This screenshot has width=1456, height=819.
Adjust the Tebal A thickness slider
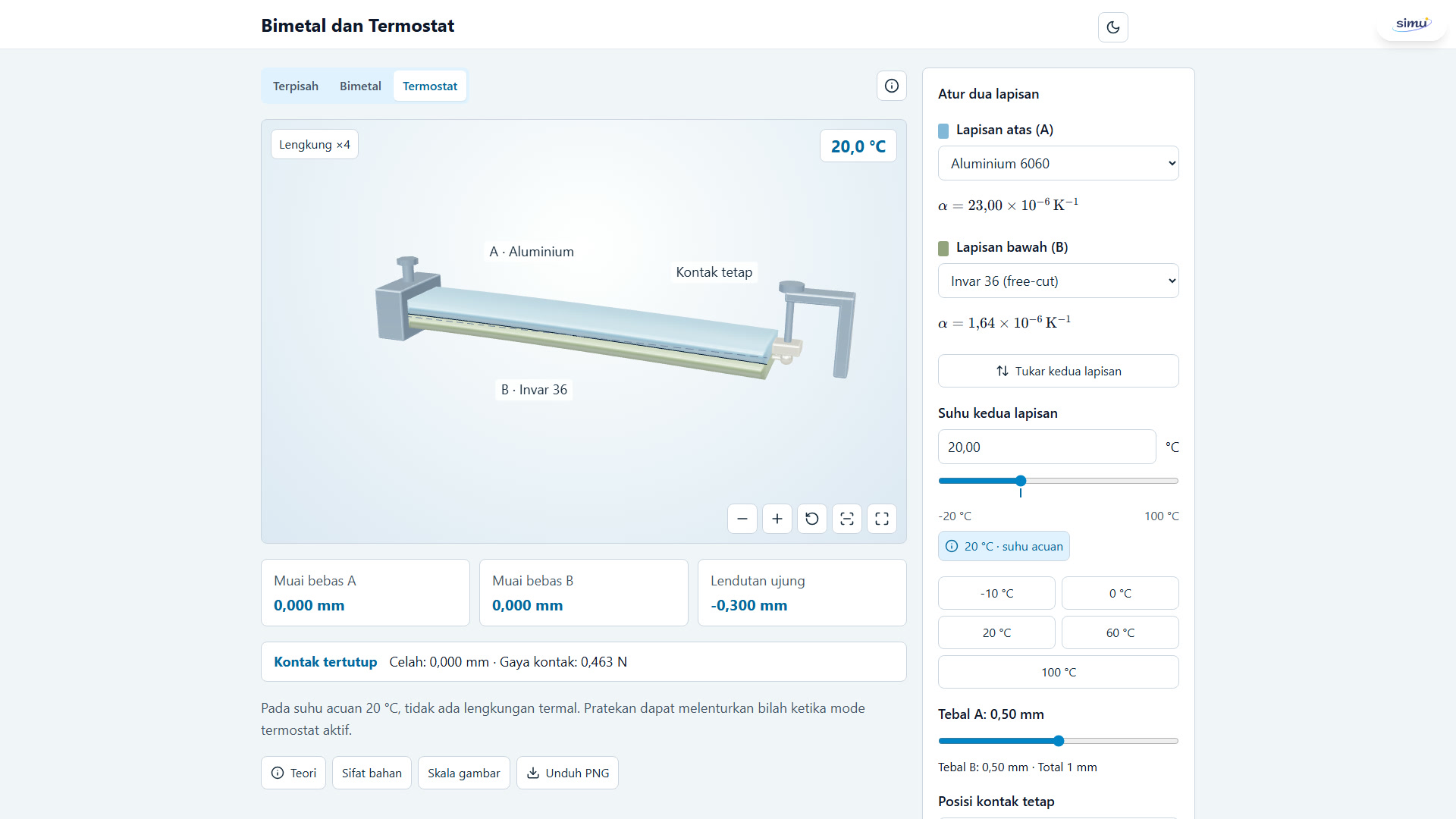coord(1059,741)
